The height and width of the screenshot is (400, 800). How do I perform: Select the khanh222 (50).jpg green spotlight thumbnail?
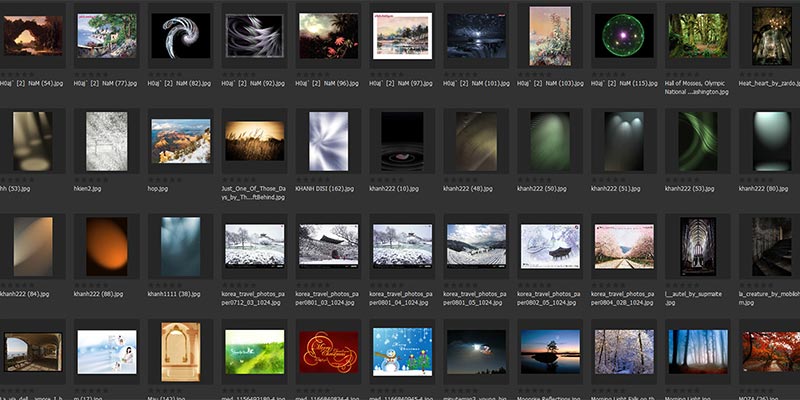550,141
